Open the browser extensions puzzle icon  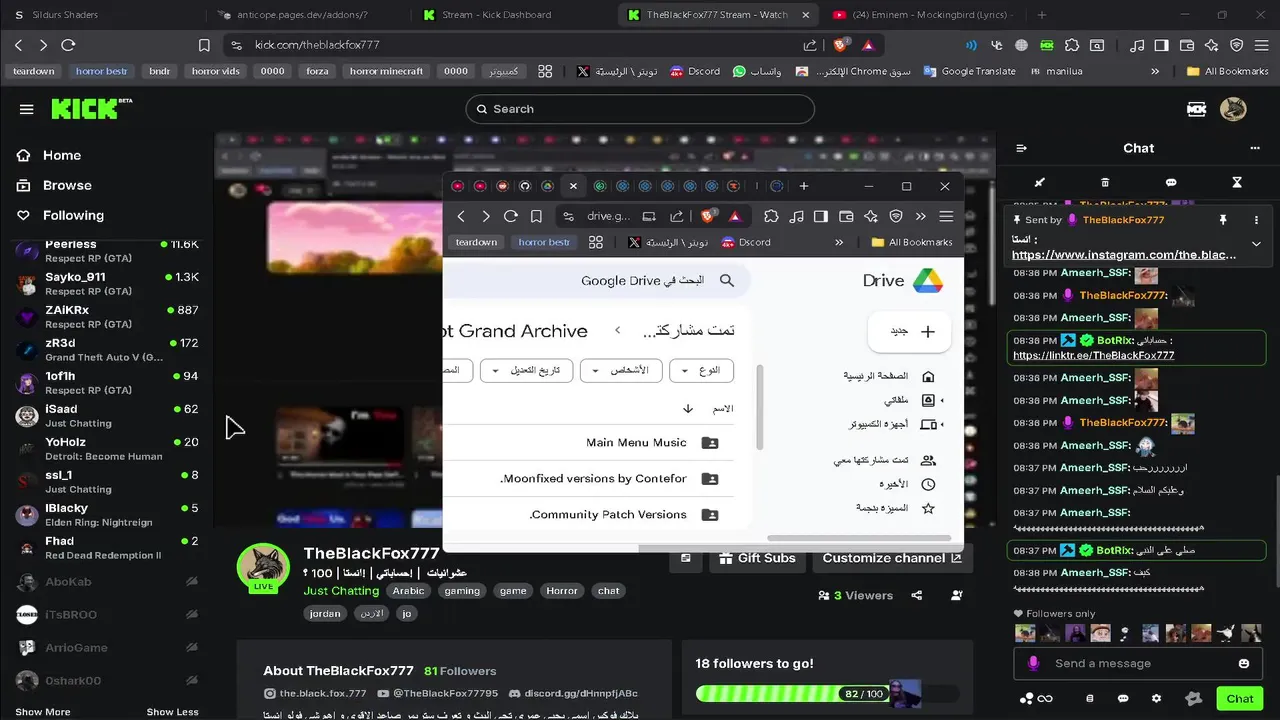(x=1072, y=45)
